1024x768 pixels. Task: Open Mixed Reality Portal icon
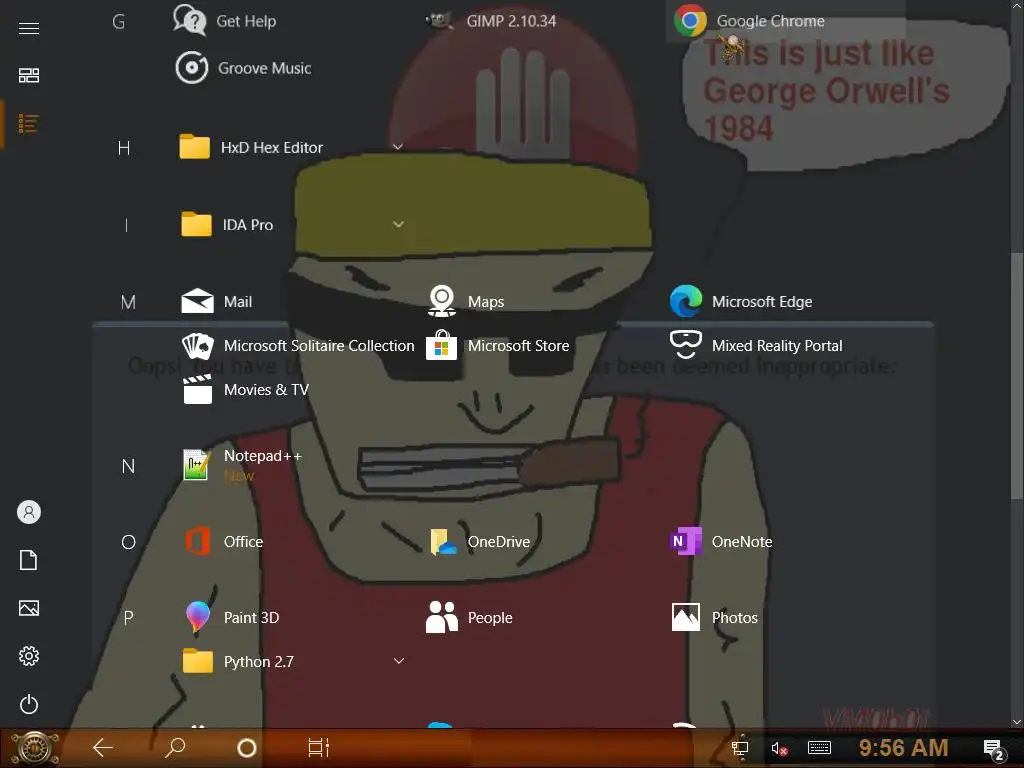686,344
